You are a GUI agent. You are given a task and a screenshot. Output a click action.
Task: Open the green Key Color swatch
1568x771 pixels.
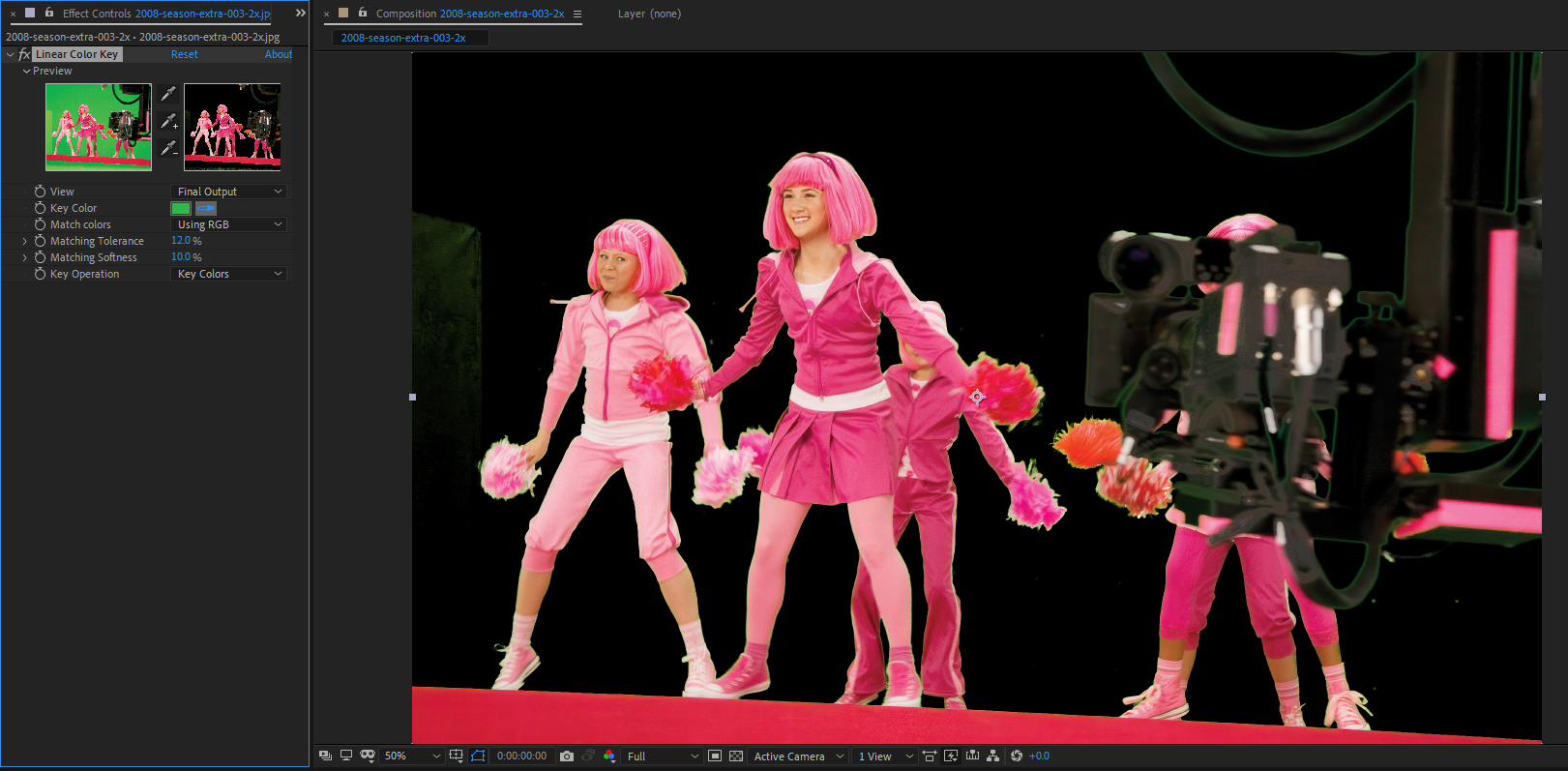(x=181, y=208)
